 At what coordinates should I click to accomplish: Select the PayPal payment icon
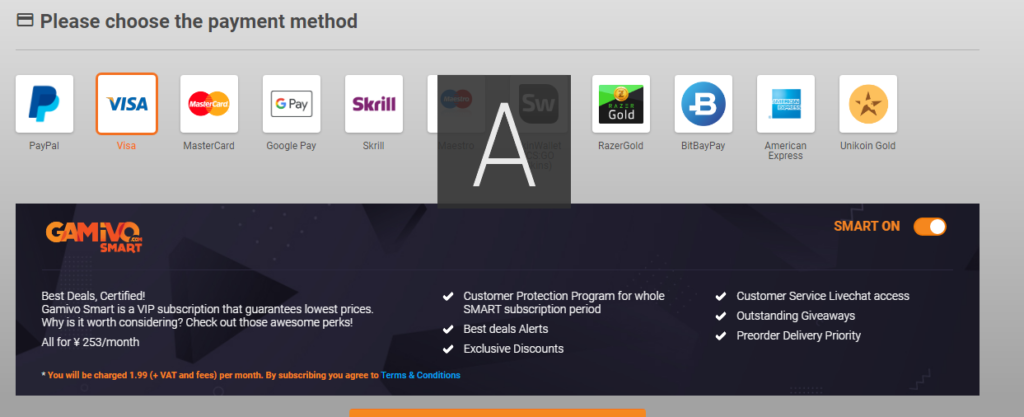(44, 104)
